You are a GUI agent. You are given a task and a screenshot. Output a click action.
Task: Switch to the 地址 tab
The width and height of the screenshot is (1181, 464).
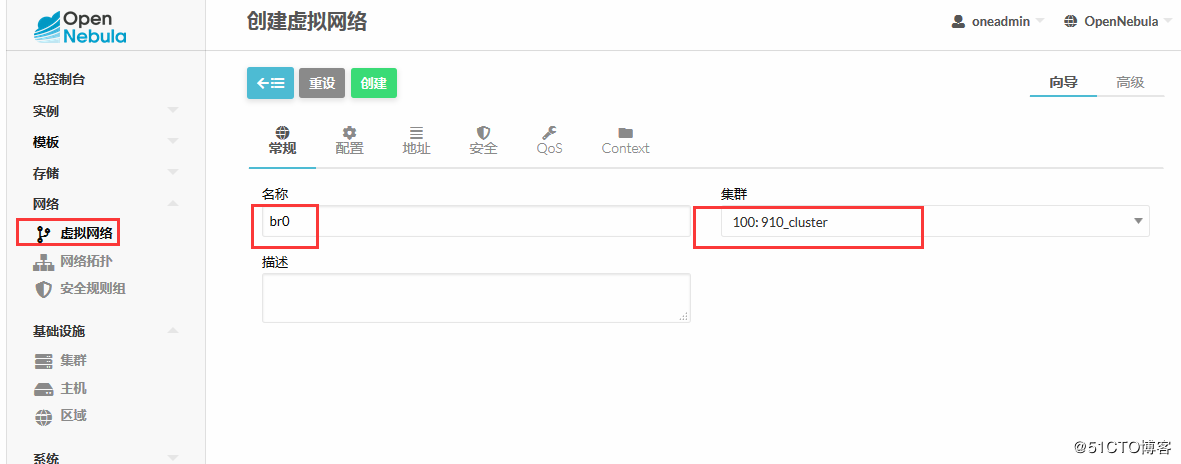416,140
